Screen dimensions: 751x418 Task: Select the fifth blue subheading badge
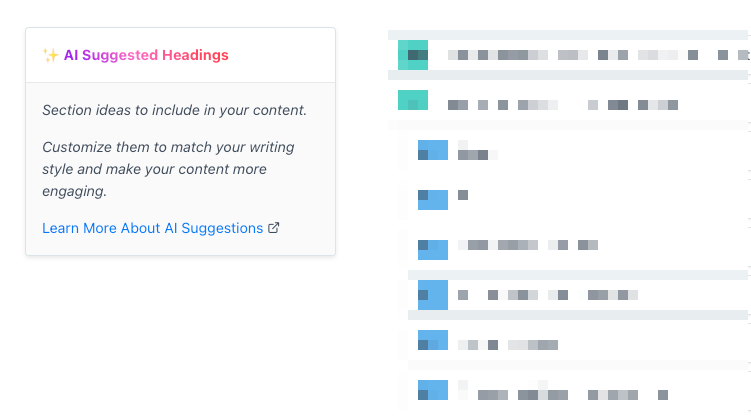pos(433,340)
